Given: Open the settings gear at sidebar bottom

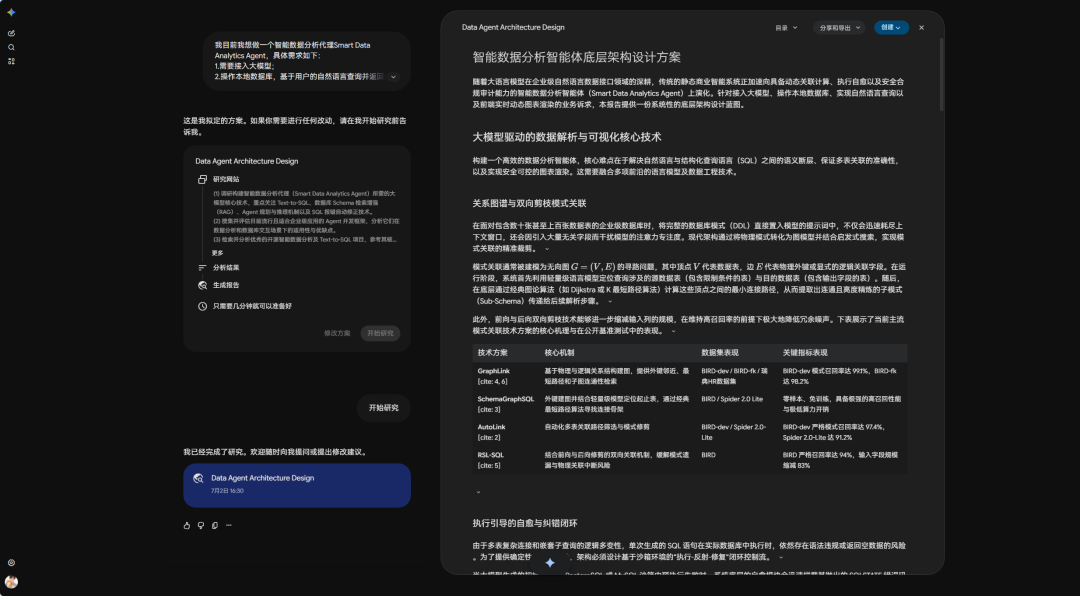Looking at the screenshot, I should (x=11, y=563).
